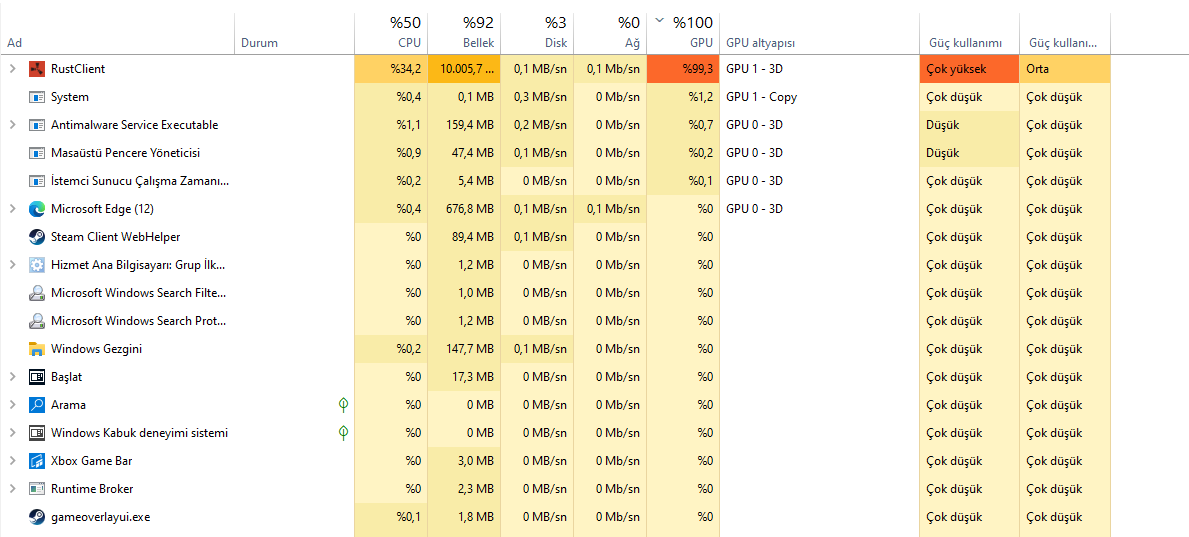Click the Steam Client WebHelper icon
Screen dimensions: 1189x537
tap(36, 237)
